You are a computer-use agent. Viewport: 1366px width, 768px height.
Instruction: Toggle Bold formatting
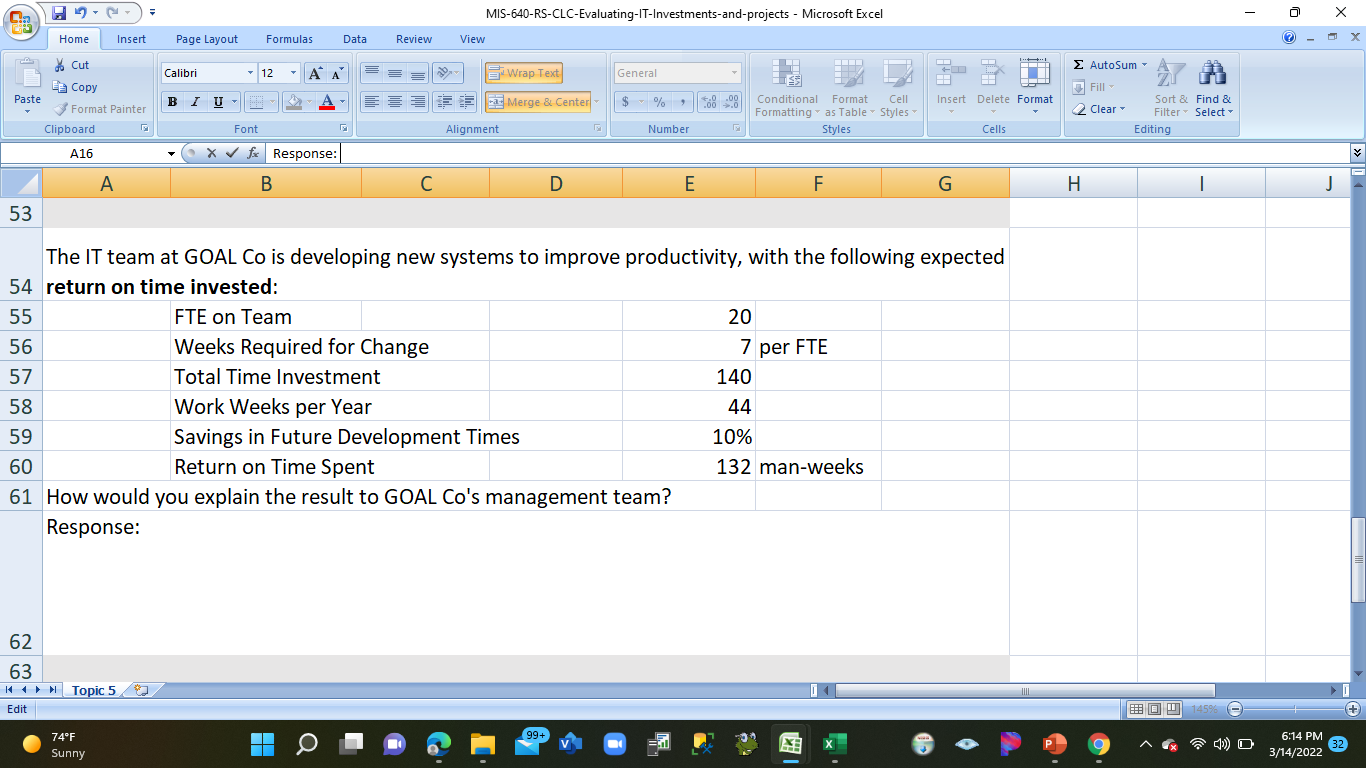coord(173,102)
